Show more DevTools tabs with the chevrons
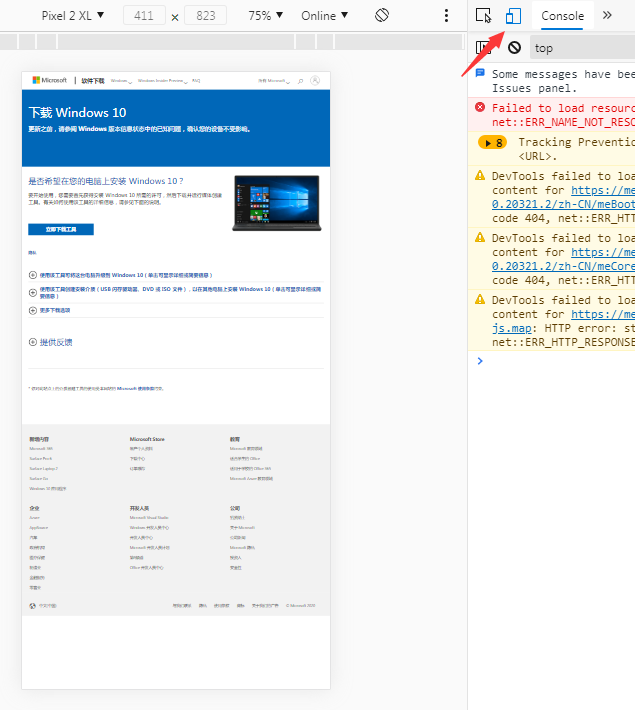The image size is (635, 710). click(607, 16)
